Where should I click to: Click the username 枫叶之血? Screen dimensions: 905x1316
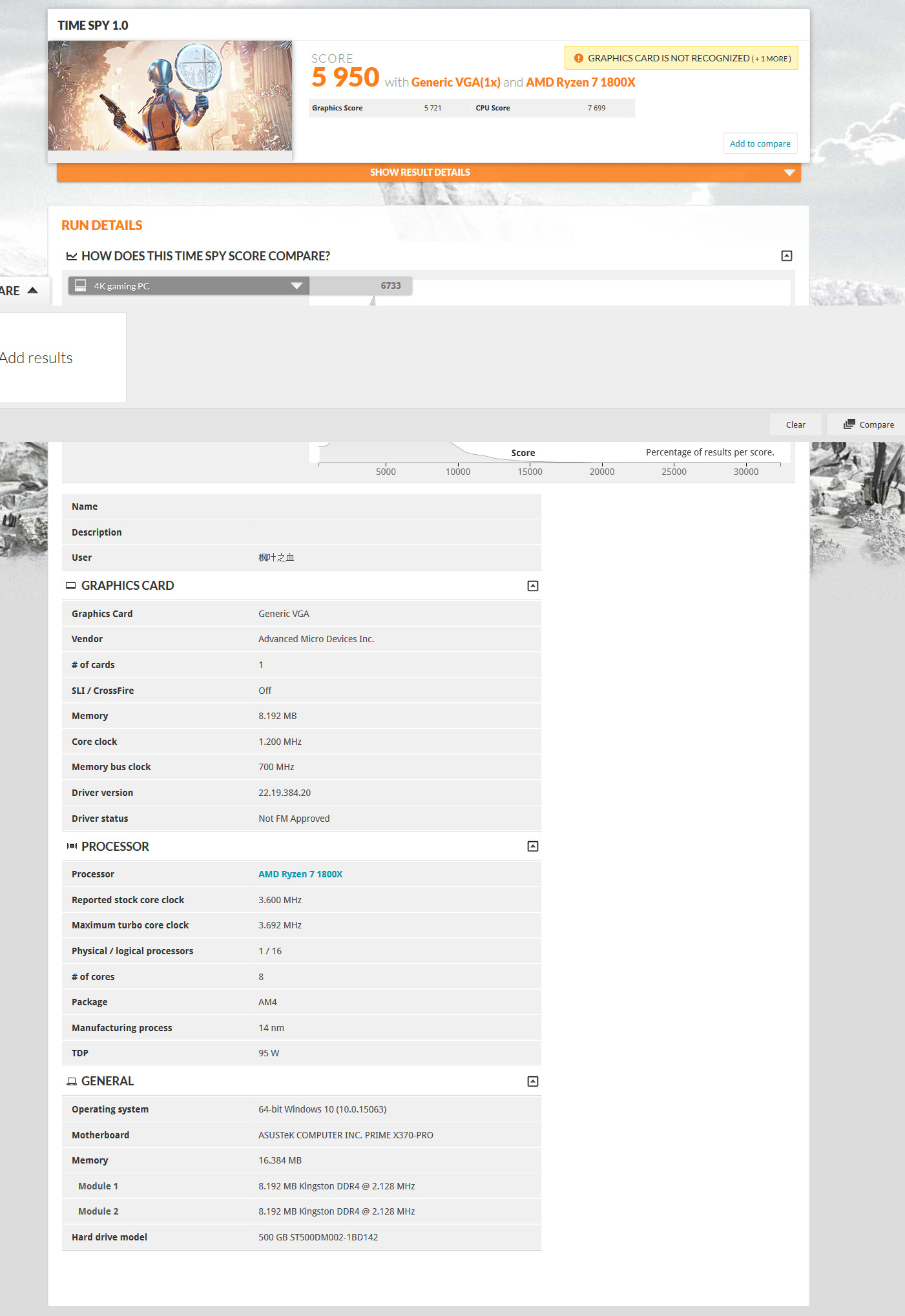[276, 558]
